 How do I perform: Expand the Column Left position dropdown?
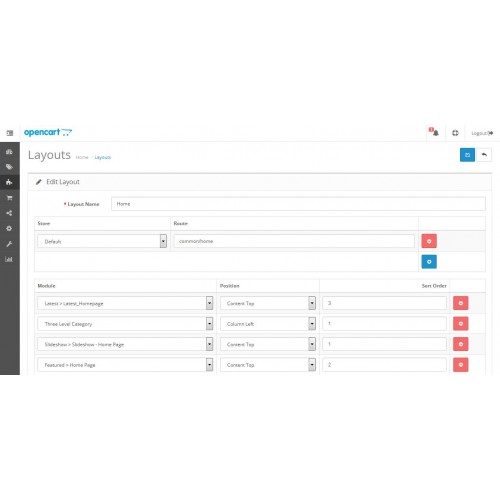click(x=268, y=324)
